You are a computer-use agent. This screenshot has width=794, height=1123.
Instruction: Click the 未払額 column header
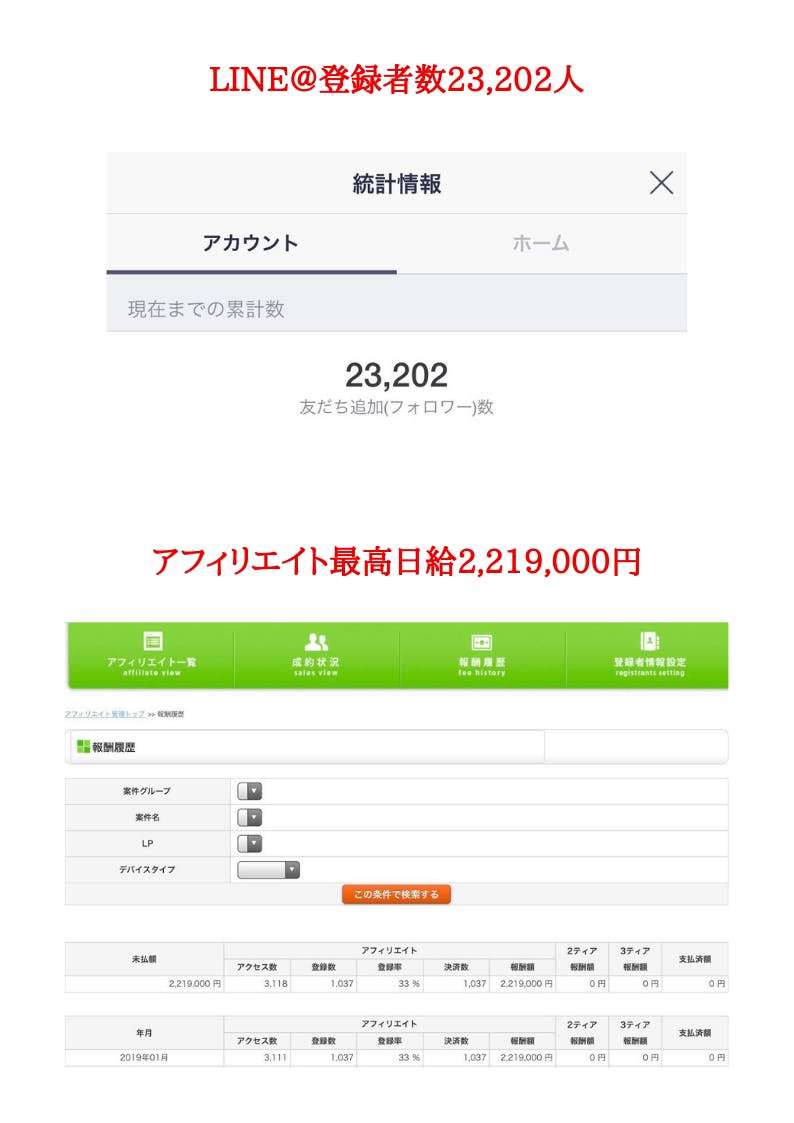pos(145,958)
